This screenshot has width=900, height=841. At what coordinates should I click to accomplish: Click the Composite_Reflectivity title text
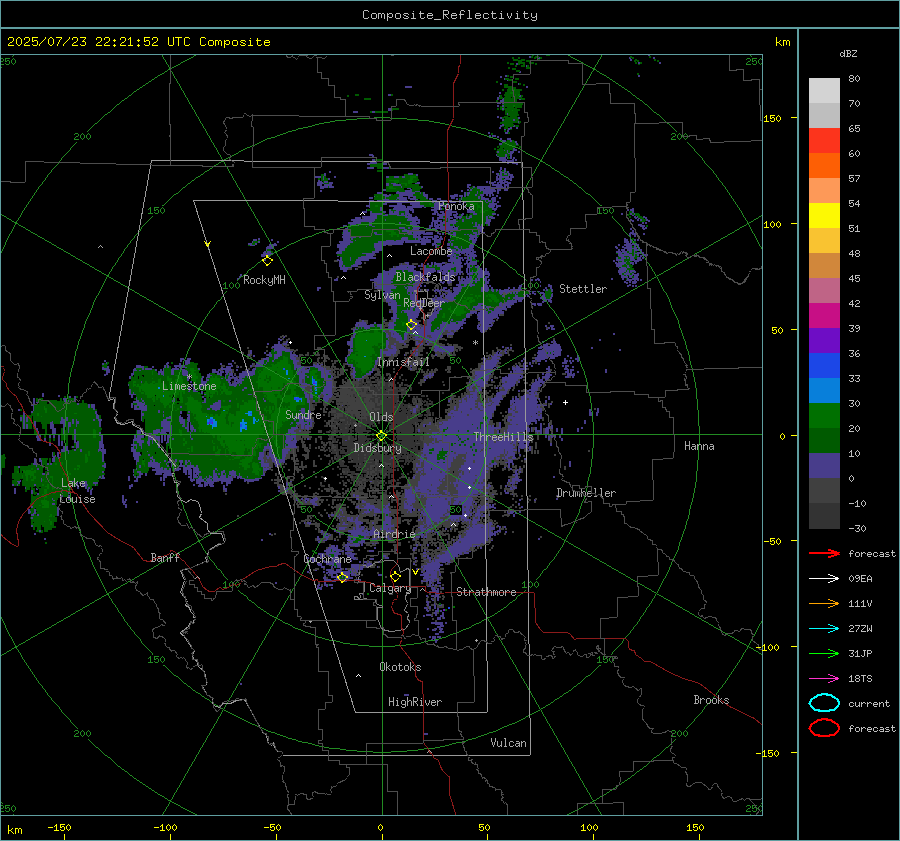click(x=449, y=15)
